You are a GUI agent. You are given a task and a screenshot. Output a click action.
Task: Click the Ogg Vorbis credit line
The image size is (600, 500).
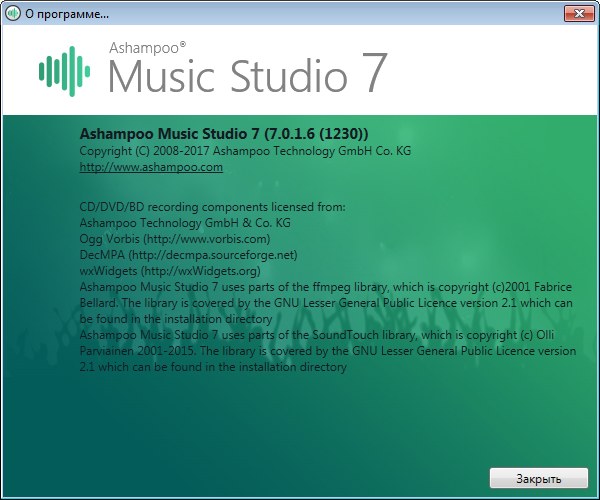174,239
